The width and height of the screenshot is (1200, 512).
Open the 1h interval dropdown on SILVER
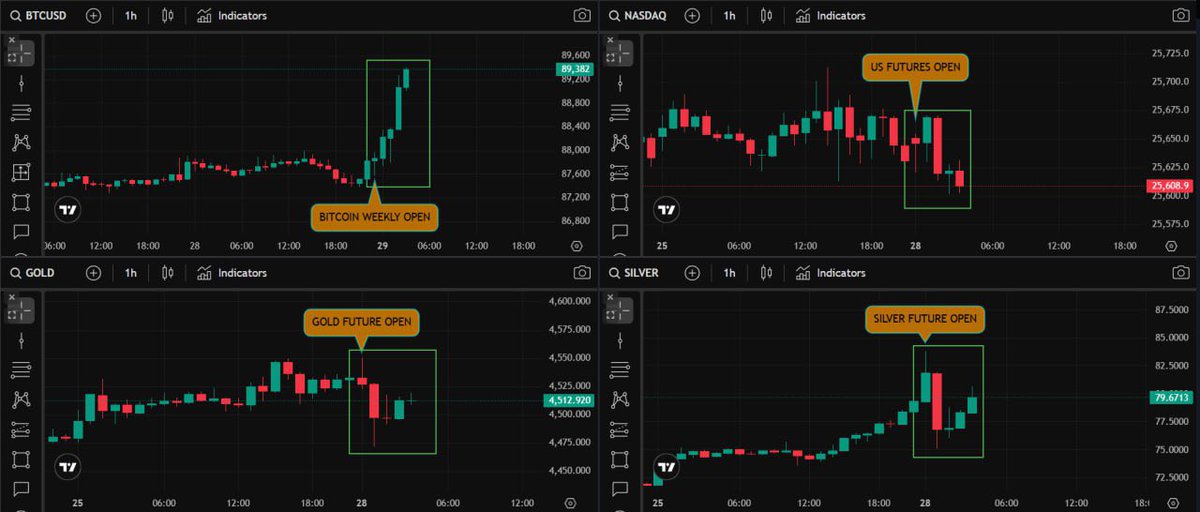(x=729, y=272)
